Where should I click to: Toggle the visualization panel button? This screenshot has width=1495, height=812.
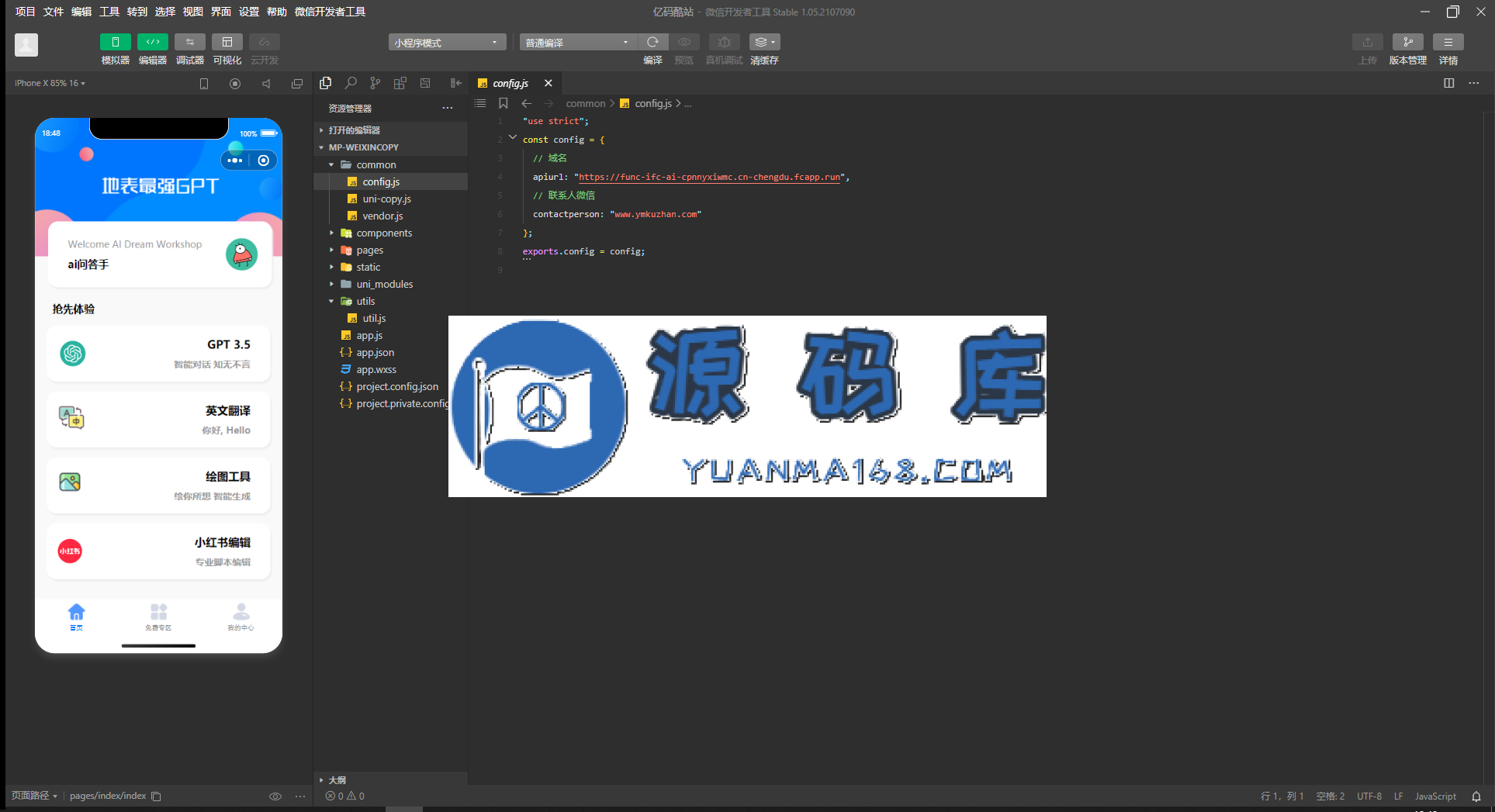tap(227, 42)
